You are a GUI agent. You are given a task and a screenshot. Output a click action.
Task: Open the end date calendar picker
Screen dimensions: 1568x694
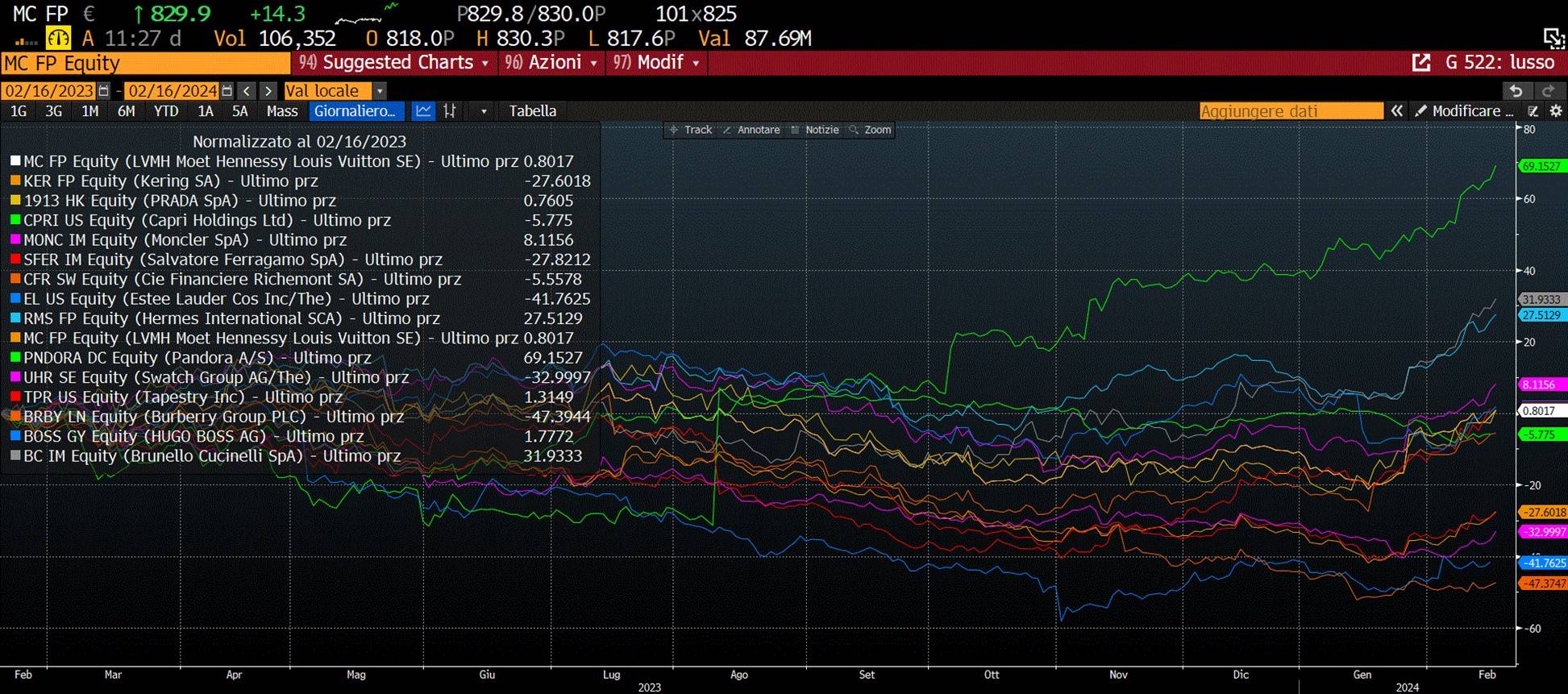(227, 91)
